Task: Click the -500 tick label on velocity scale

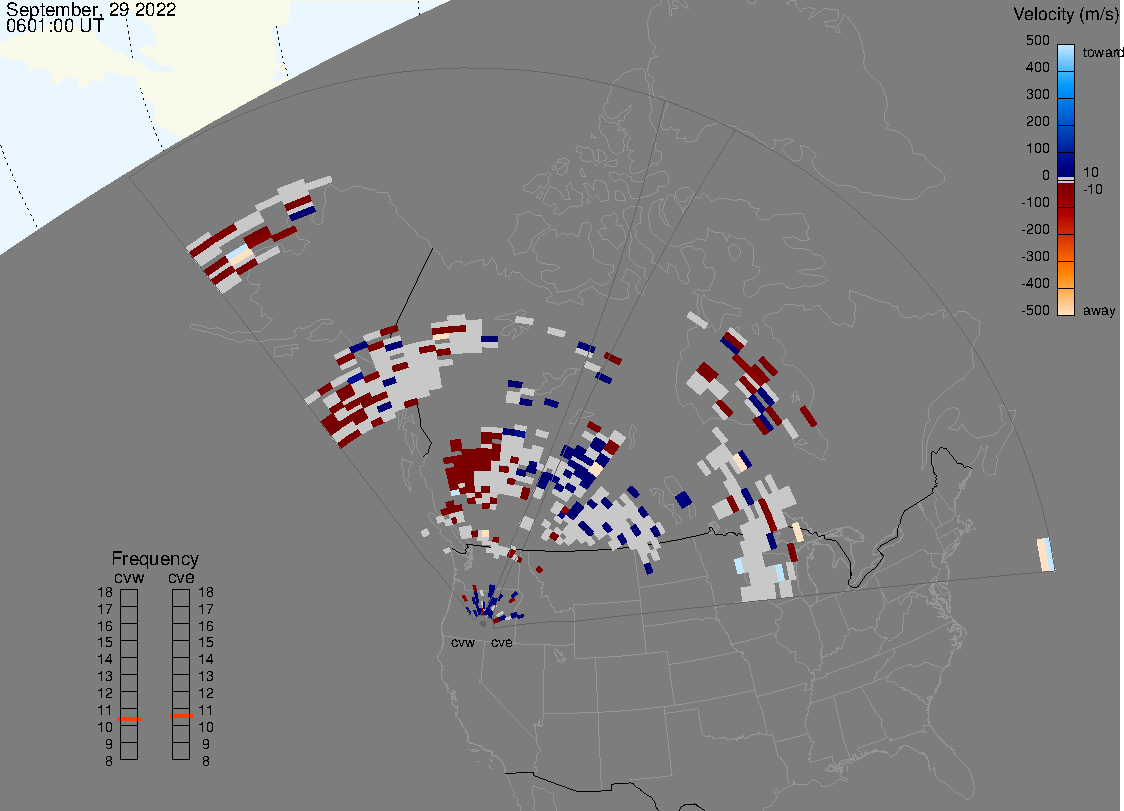Action: click(1035, 310)
